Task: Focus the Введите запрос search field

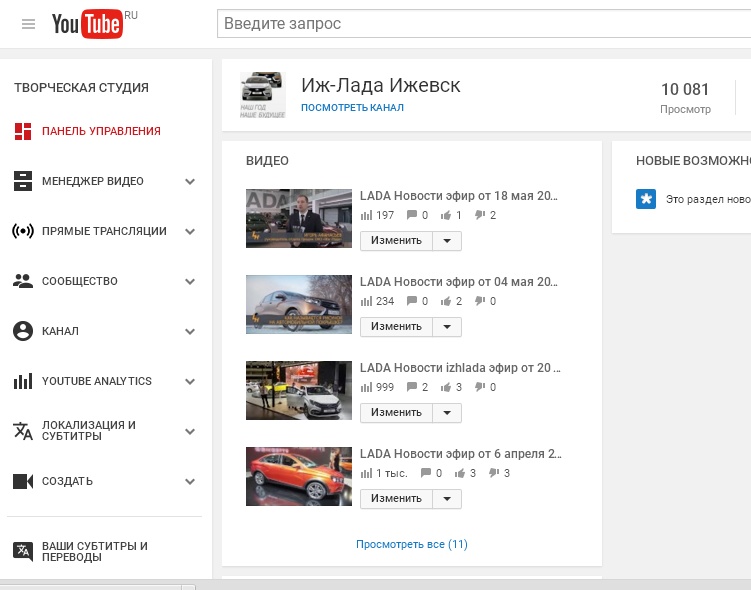Action: (484, 23)
